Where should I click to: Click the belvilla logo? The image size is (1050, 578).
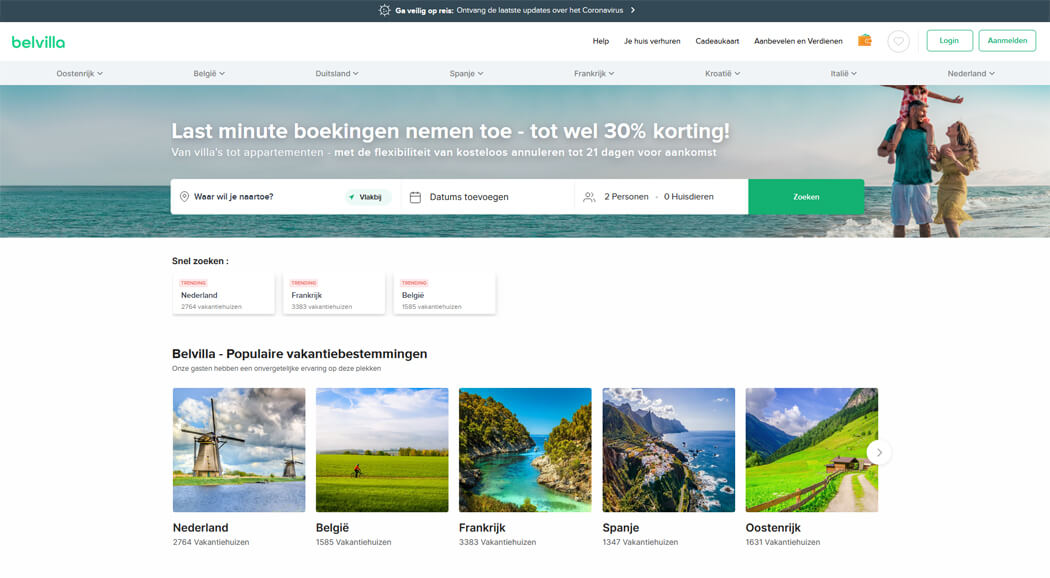click(38, 42)
